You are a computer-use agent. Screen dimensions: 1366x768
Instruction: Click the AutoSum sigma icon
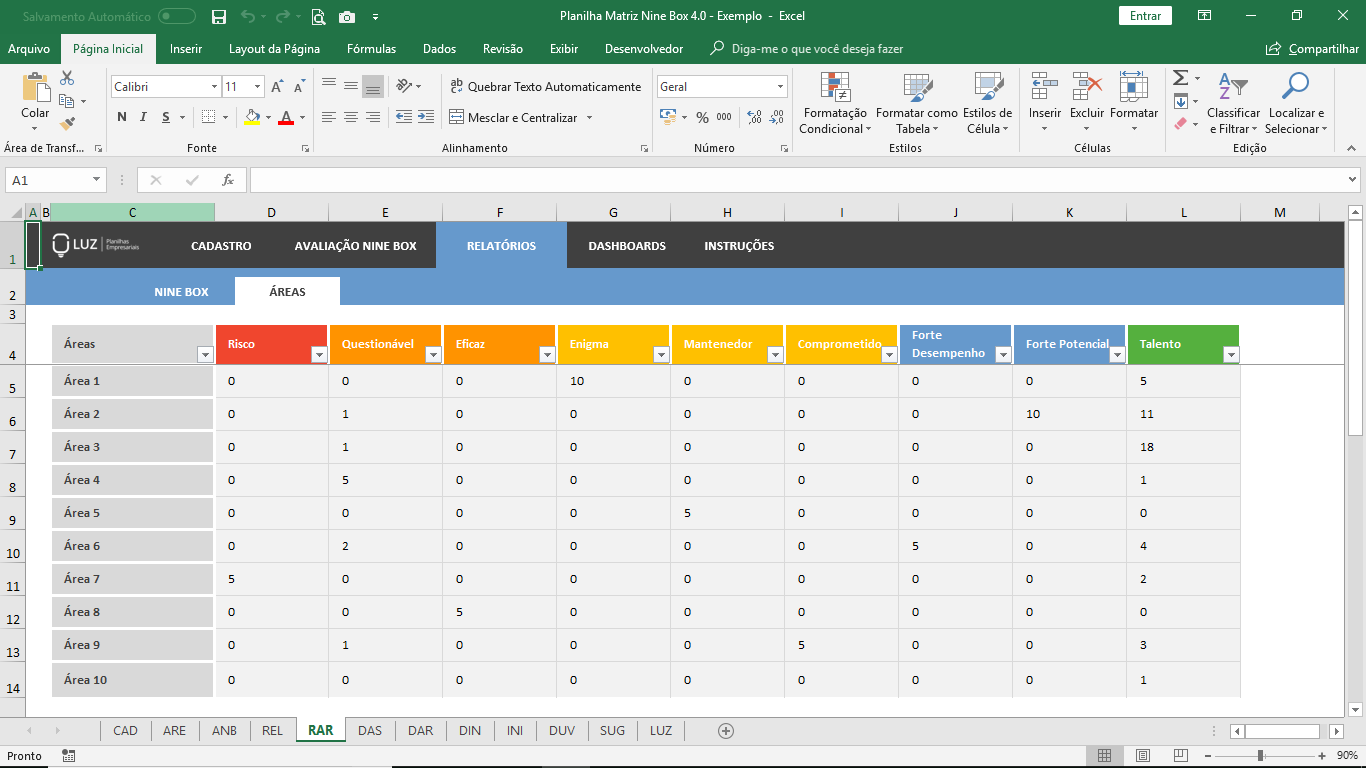pyautogui.click(x=1180, y=78)
